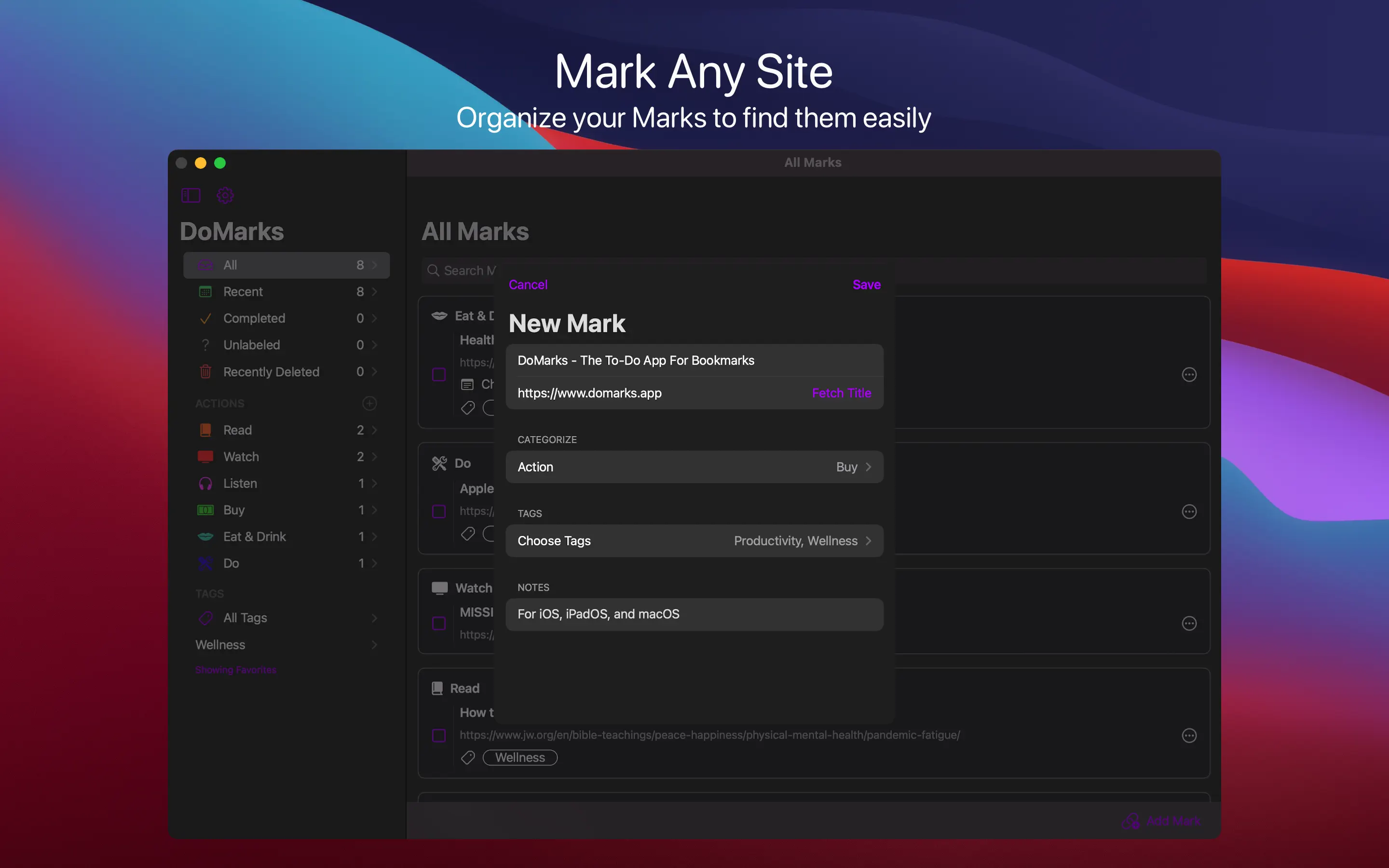This screenshot has width=1389, height=868.
Task: Check the Read mark completion checkbox
Action: (438, 735)
